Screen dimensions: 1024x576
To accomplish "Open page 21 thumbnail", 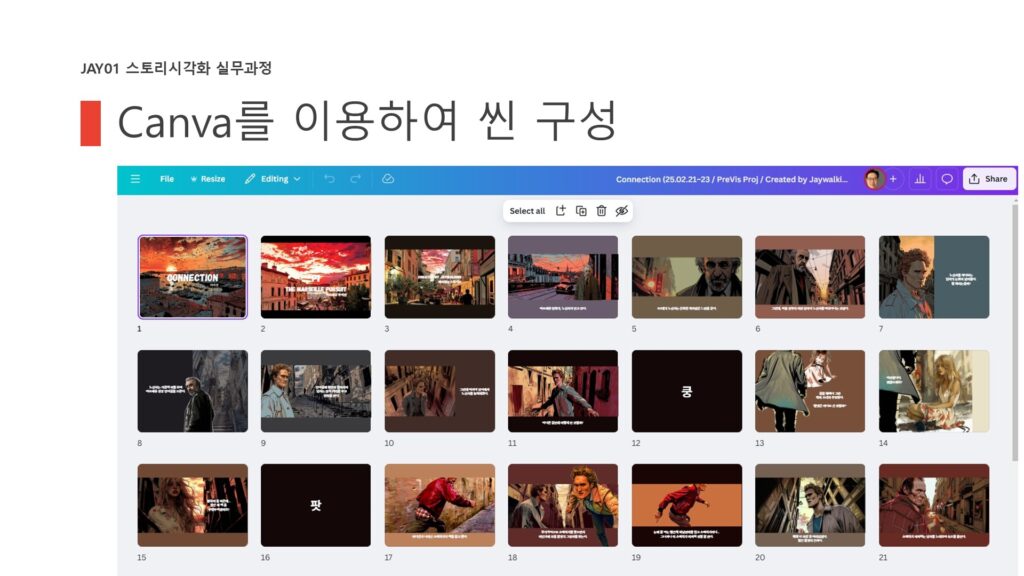I will click(934, 505).
